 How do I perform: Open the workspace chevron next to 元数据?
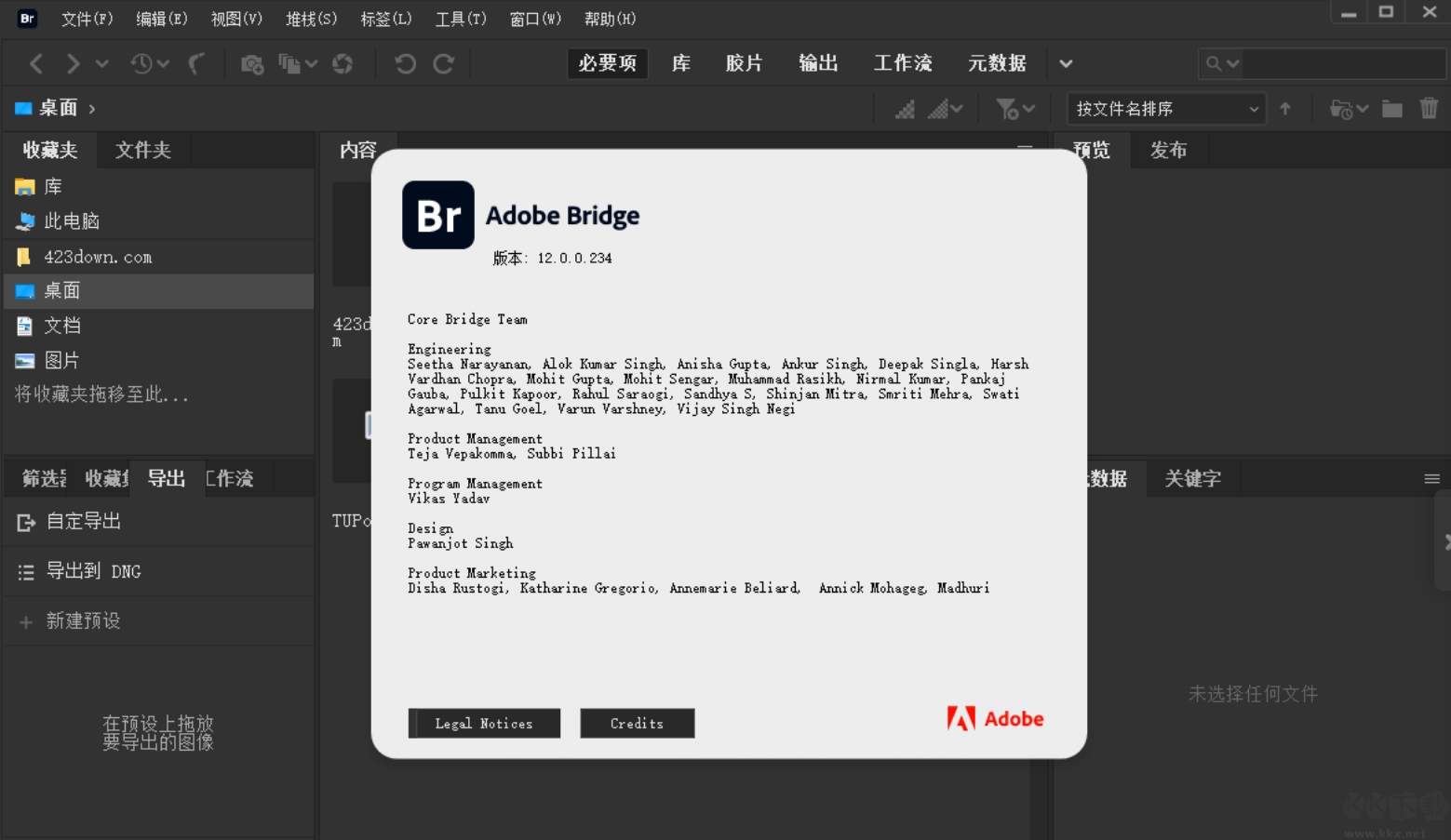[x=1066, y=63]
